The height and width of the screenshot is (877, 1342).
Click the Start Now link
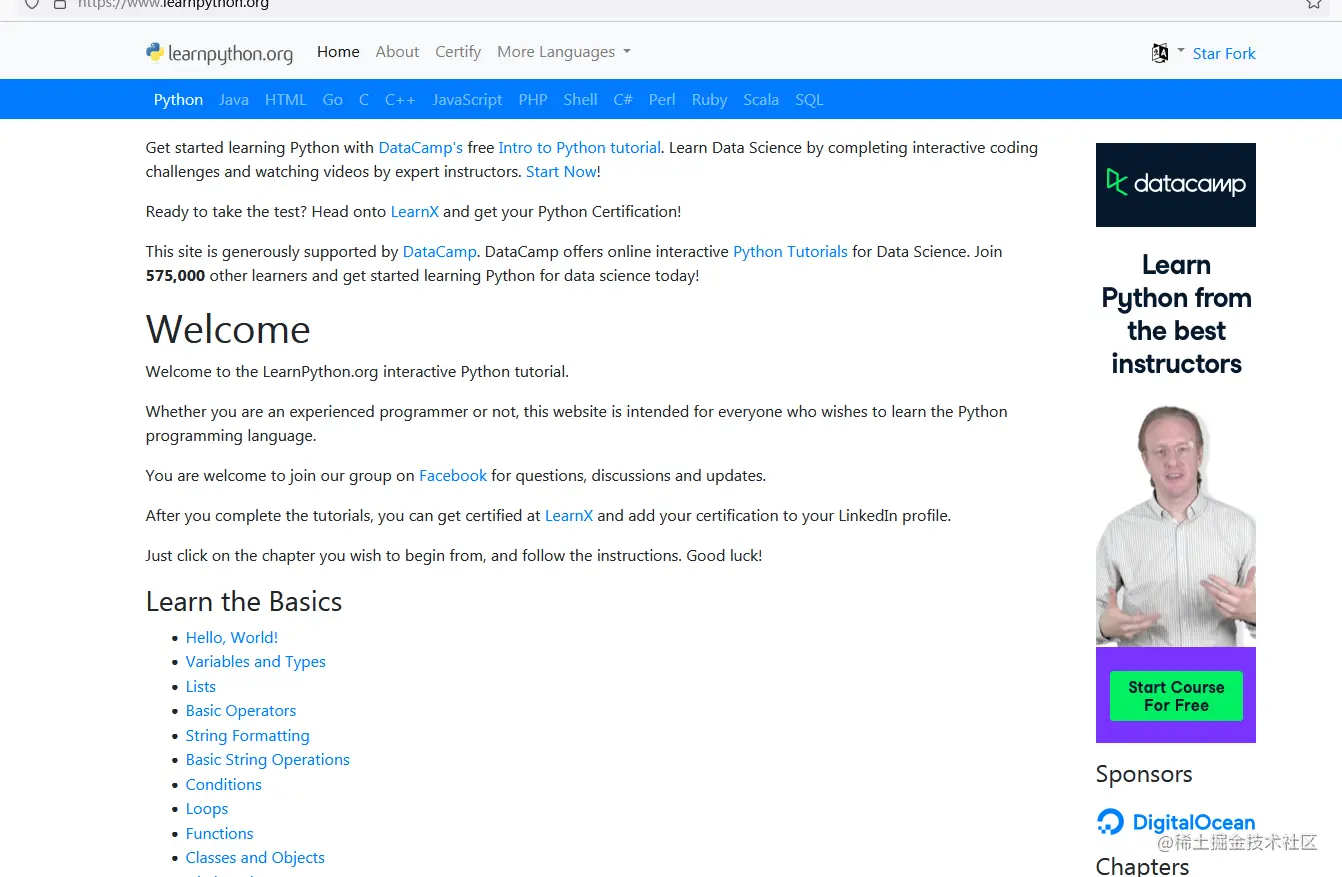[561, 172]
